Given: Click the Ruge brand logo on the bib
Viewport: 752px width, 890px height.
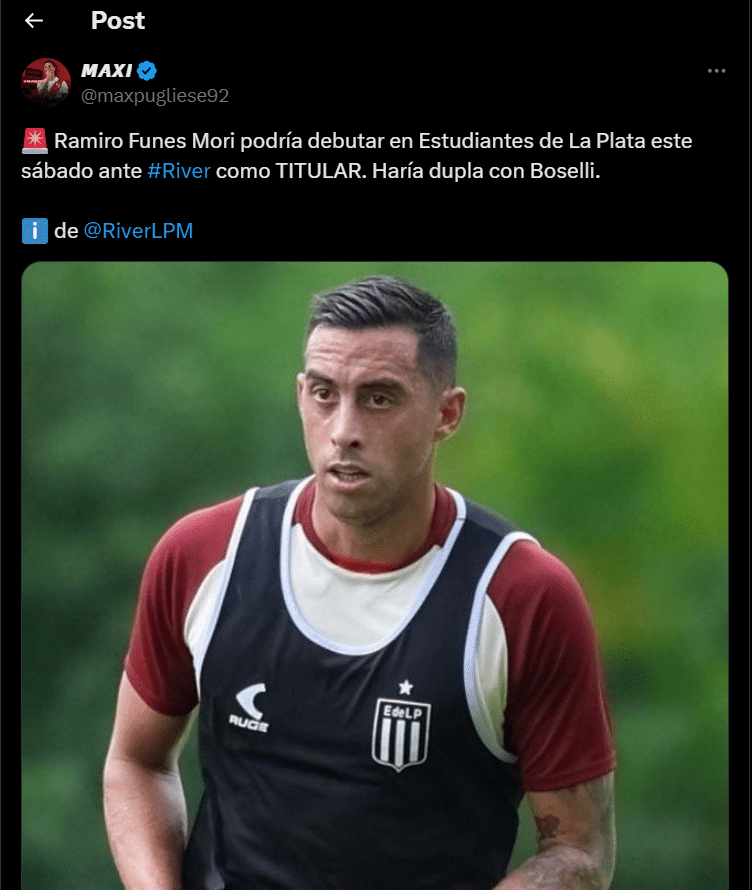Looking at the screenshot, I should (249, 707).
